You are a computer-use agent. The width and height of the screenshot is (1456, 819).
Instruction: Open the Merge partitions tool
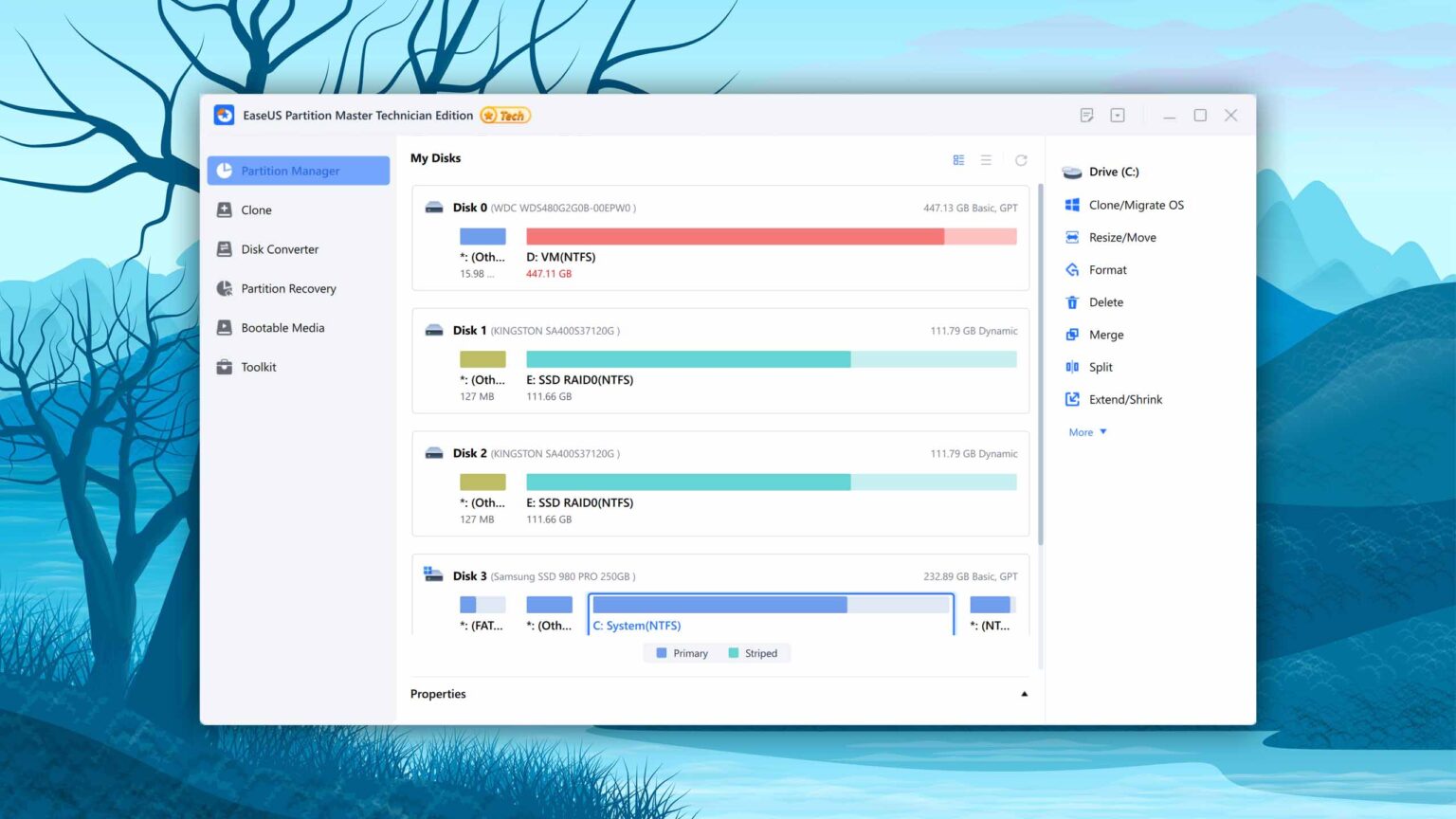point(1104,334)
